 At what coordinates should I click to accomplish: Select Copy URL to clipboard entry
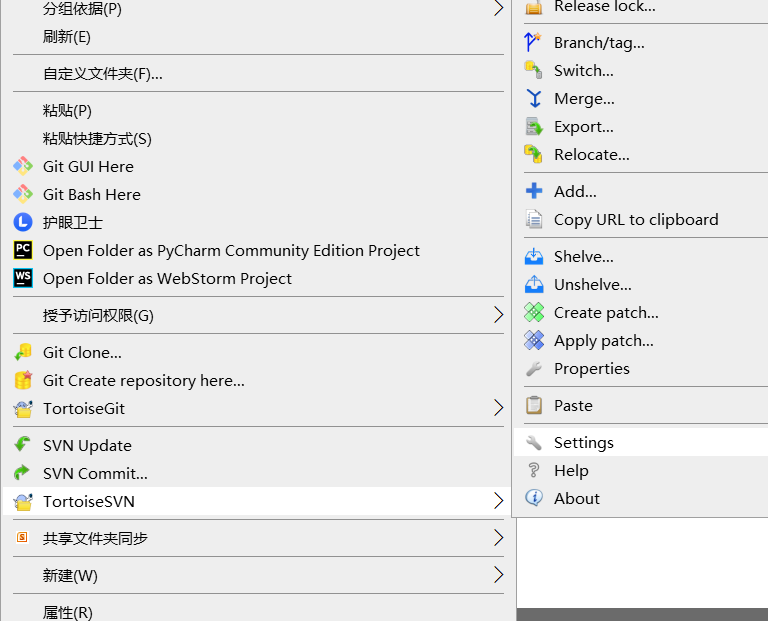[x=641, y=219]
